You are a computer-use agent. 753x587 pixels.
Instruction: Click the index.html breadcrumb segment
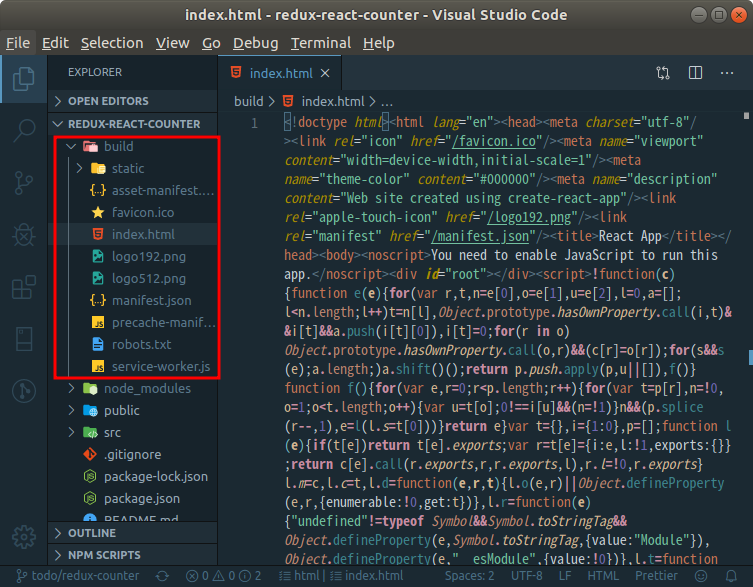tap(333, 101)
